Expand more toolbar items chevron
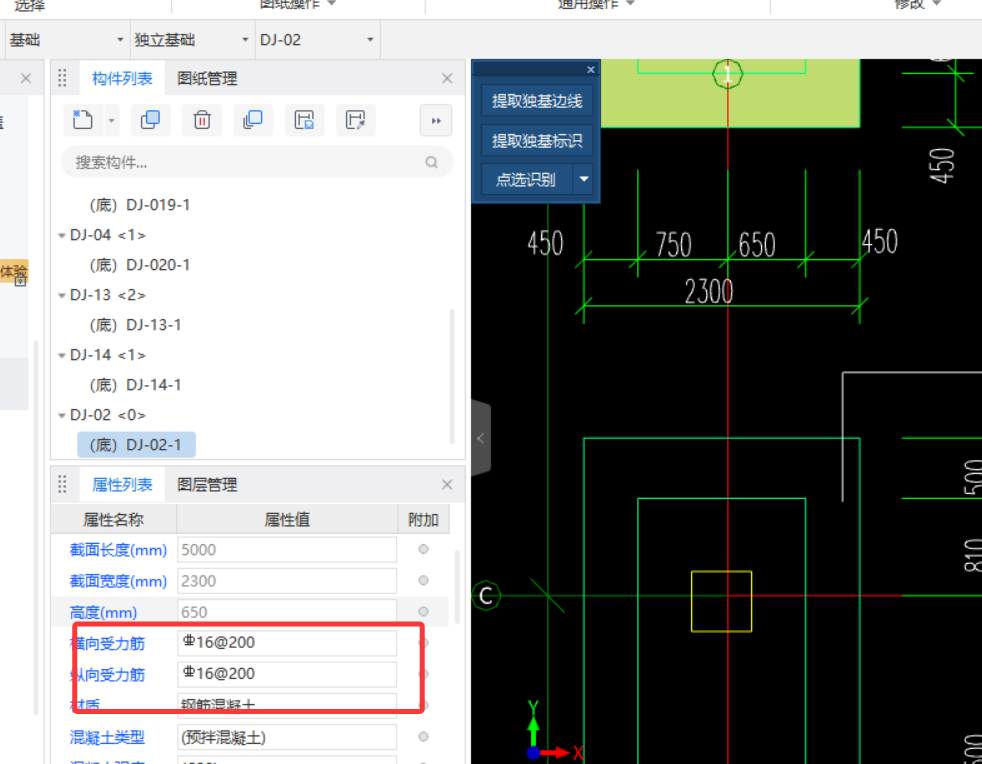Viewport: 982px width, 764px height. (x=436, y=120)
